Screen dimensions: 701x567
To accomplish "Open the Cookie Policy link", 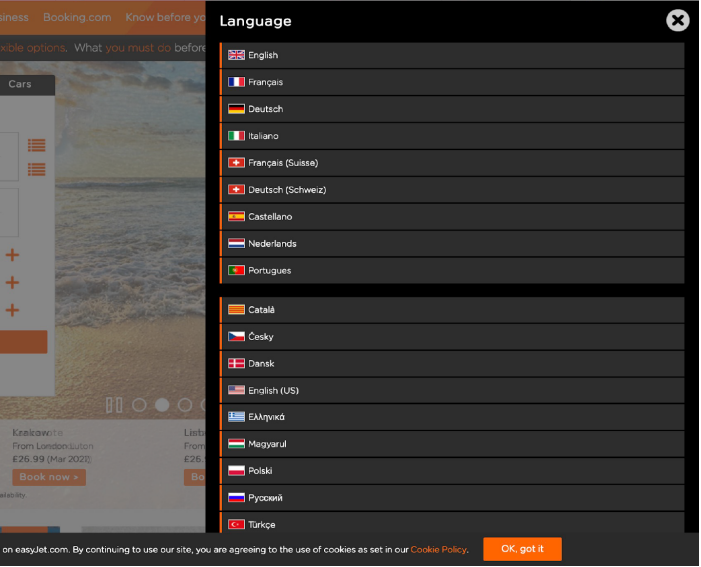I will coord(439,550).
